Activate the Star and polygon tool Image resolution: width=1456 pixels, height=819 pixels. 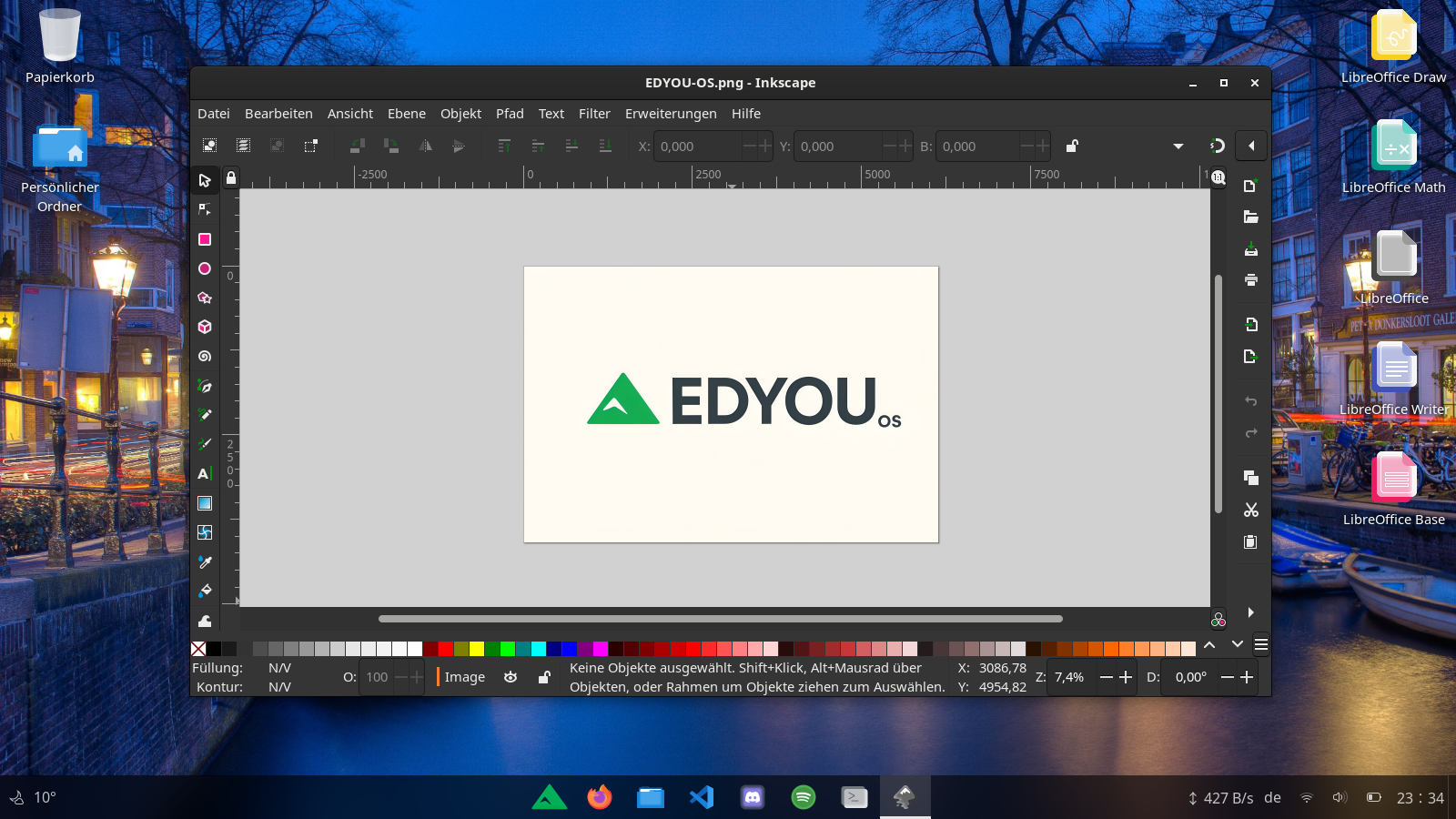205,298
